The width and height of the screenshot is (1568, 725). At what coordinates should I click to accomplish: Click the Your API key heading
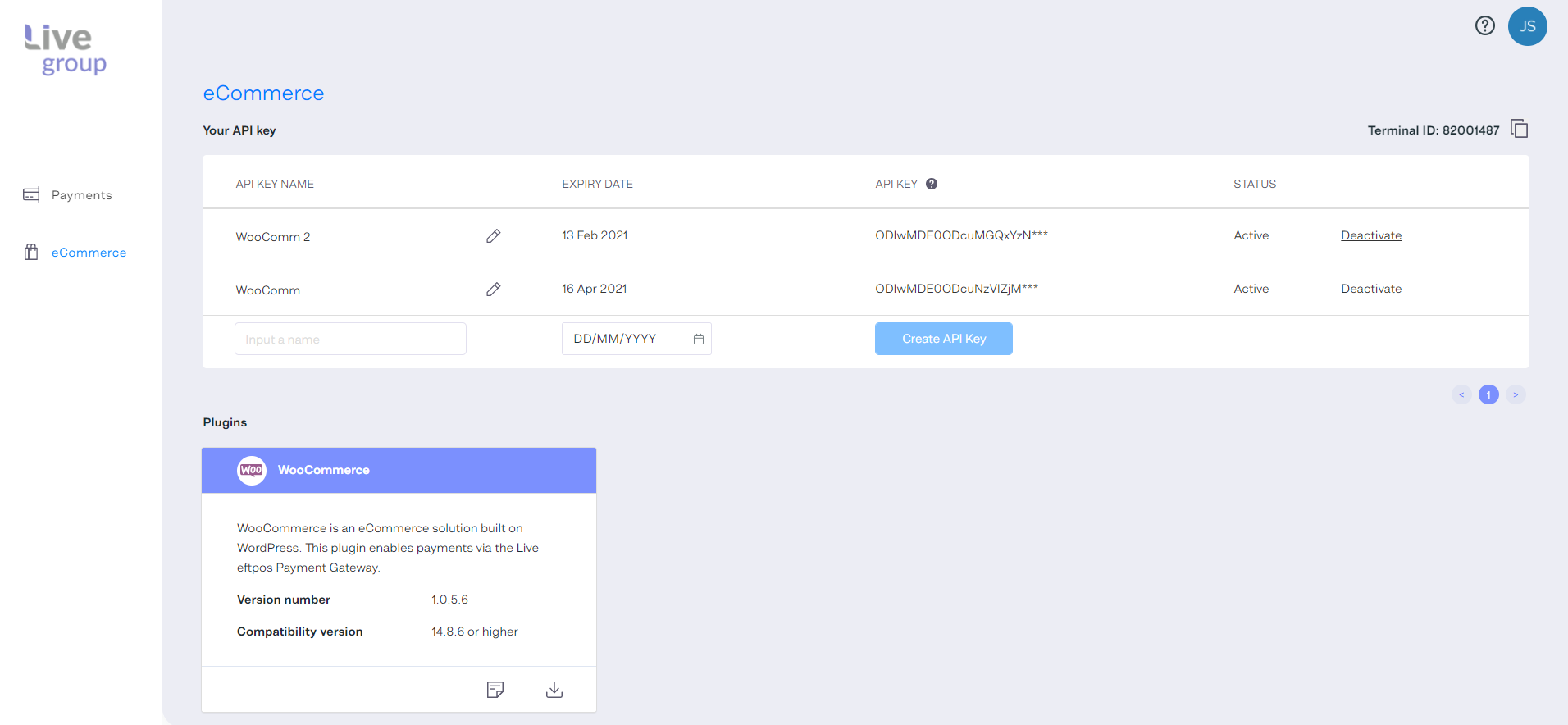(x=239, y=130)
